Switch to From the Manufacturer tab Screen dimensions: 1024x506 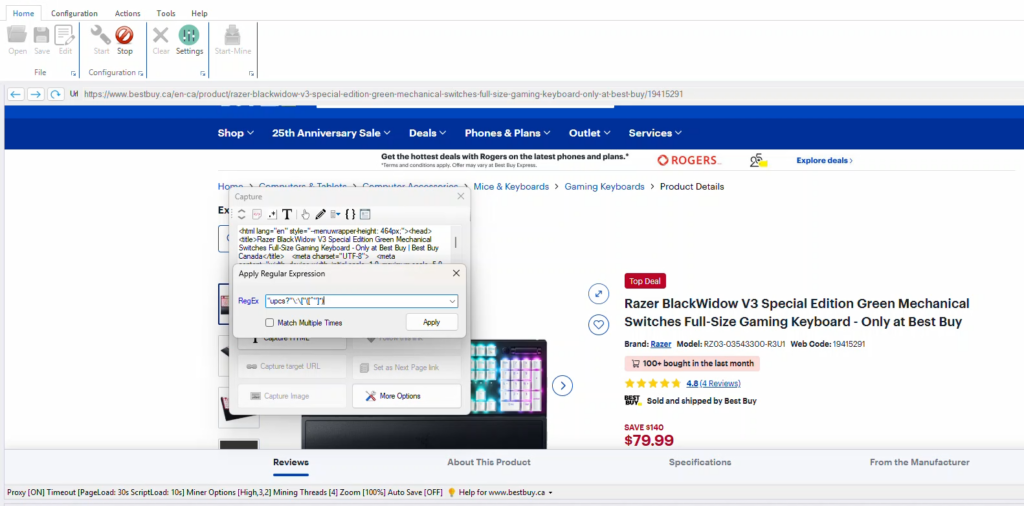920,462
